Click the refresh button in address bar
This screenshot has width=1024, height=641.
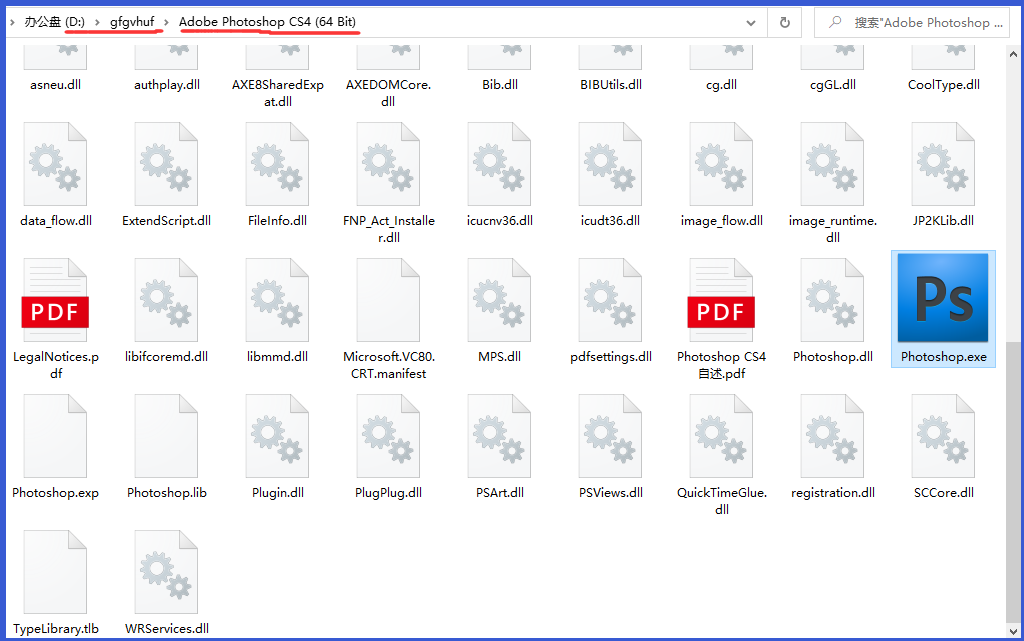tap(785, 22)
